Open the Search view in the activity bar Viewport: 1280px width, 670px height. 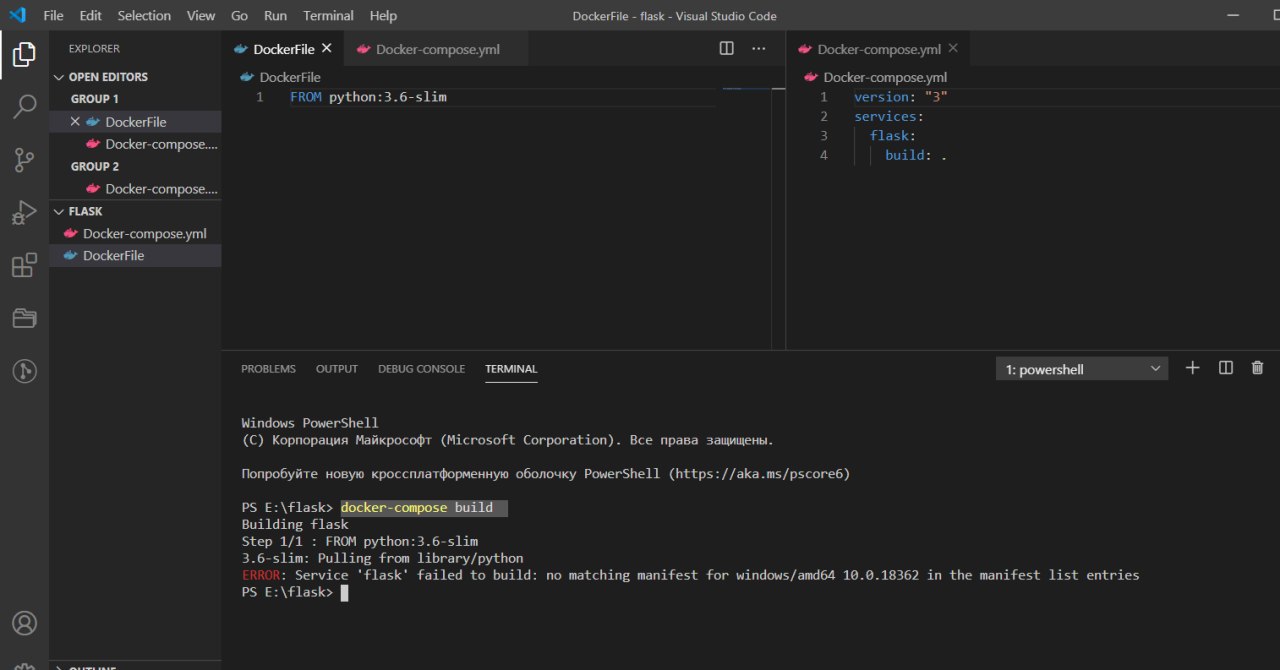coord(24,107)
